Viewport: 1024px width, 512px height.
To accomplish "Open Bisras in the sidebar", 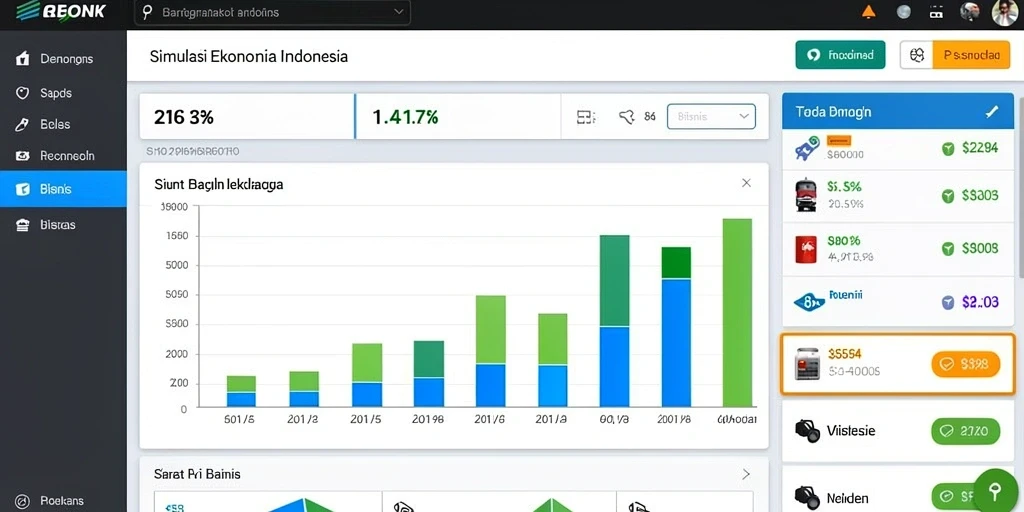I will [63, 225].
